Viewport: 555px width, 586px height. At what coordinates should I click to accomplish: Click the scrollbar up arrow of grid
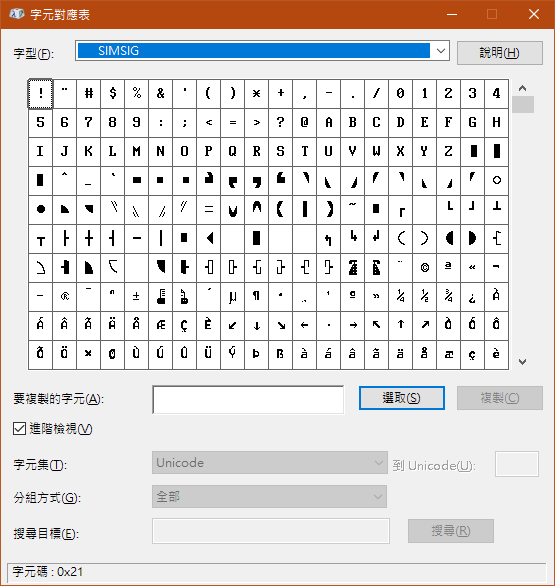click(x=522, y=88)
